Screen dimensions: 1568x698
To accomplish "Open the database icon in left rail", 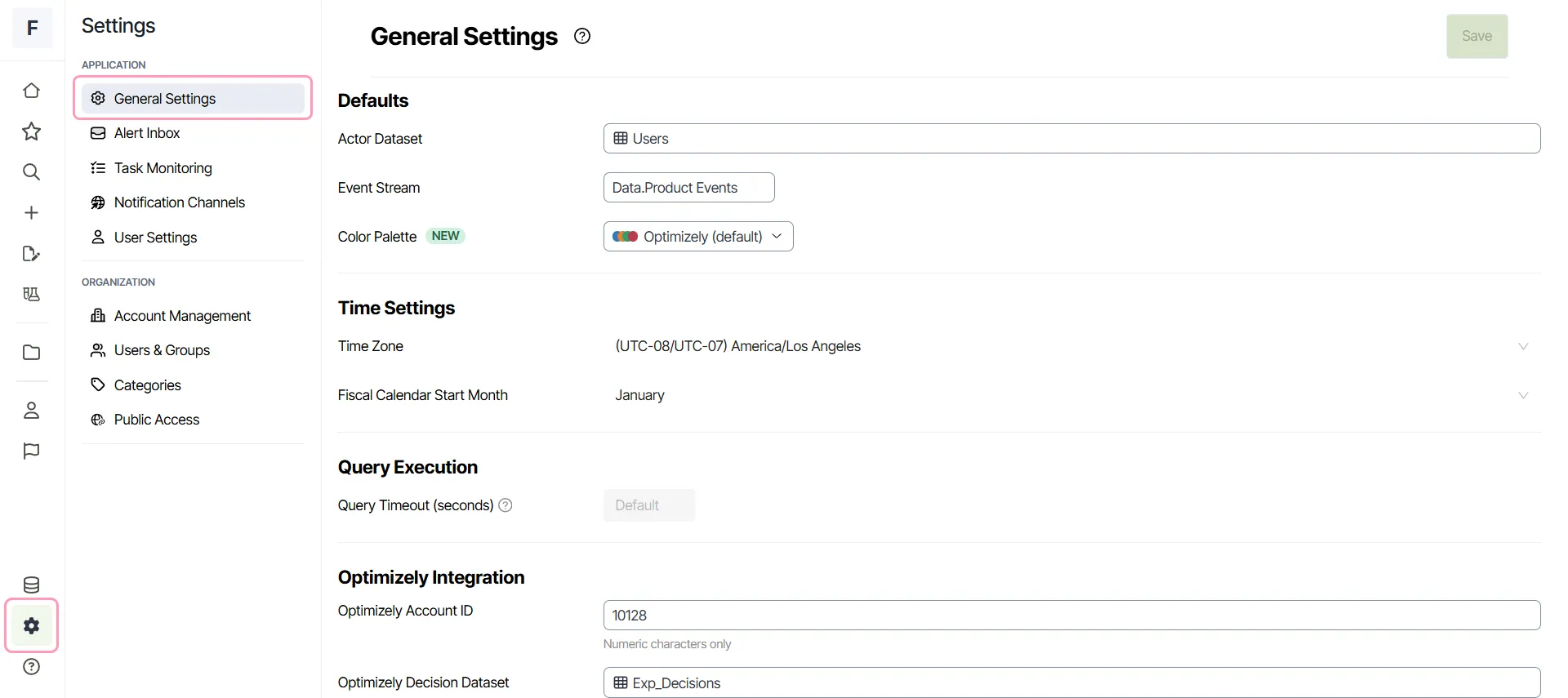I will pos(31,585).
